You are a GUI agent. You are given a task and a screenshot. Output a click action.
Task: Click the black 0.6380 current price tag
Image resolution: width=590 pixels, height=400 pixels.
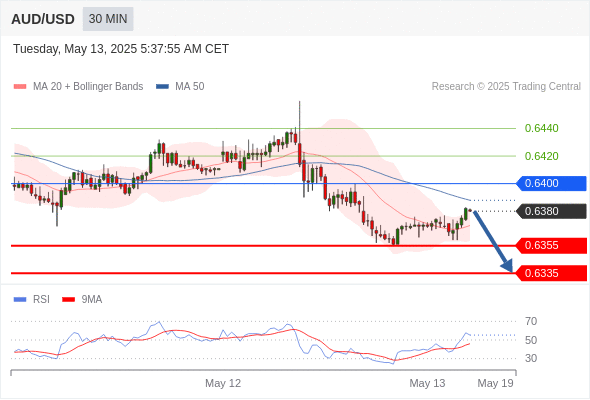pyautogui.click(x=551, y=211)
